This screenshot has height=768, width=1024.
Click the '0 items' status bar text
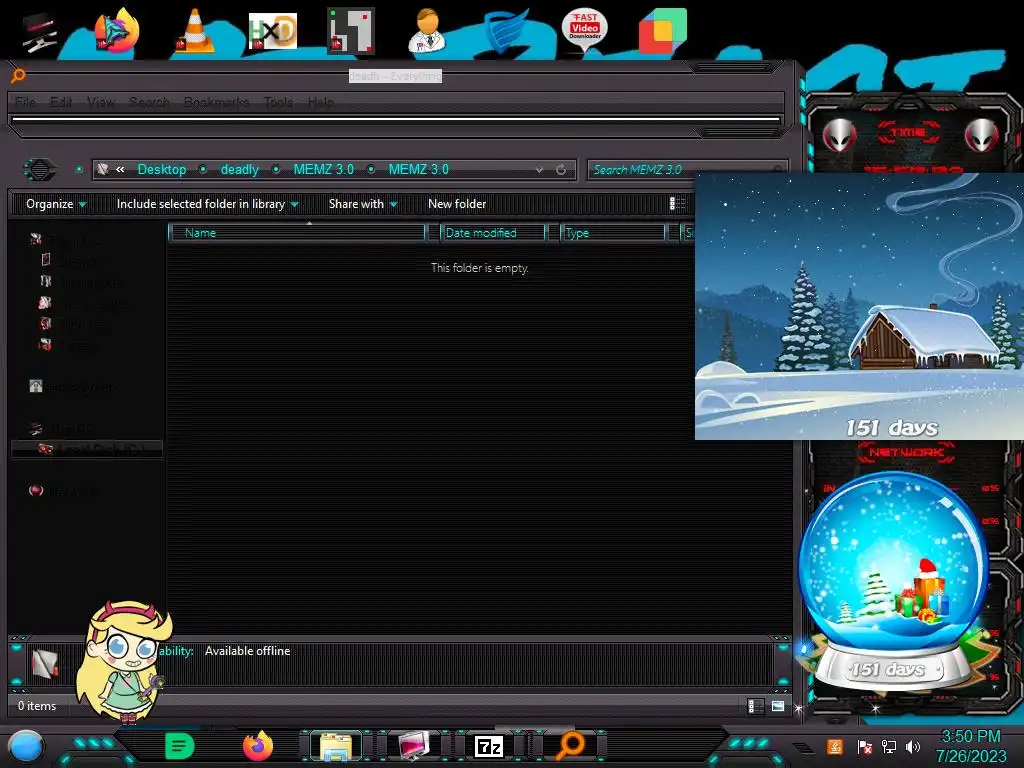coord(37,706)
